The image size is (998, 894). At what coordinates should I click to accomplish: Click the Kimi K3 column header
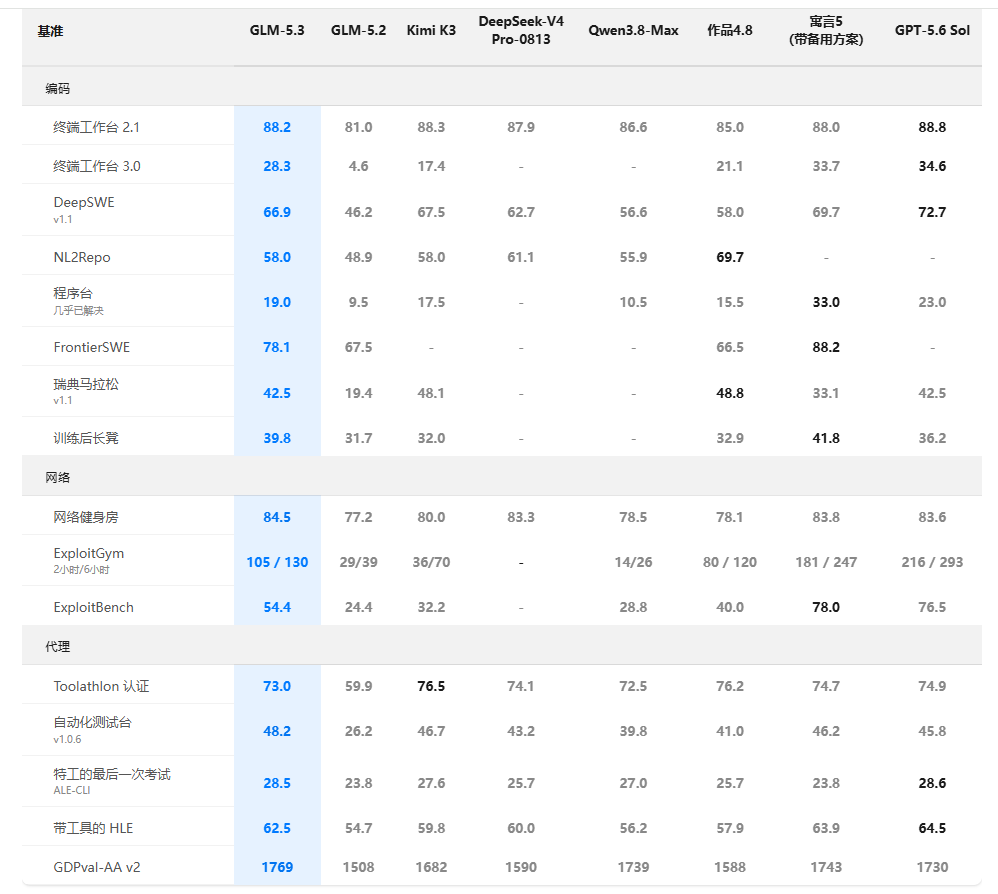(431, 31)
